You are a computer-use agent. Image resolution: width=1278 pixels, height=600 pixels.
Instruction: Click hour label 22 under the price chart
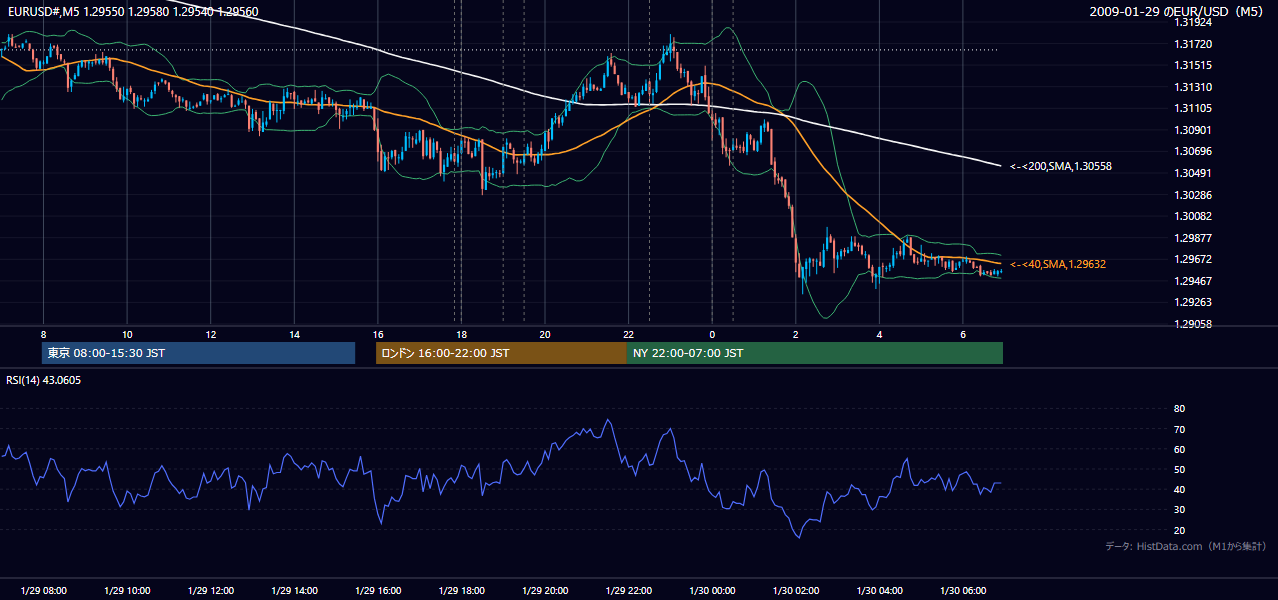click(x=629, y=334)
